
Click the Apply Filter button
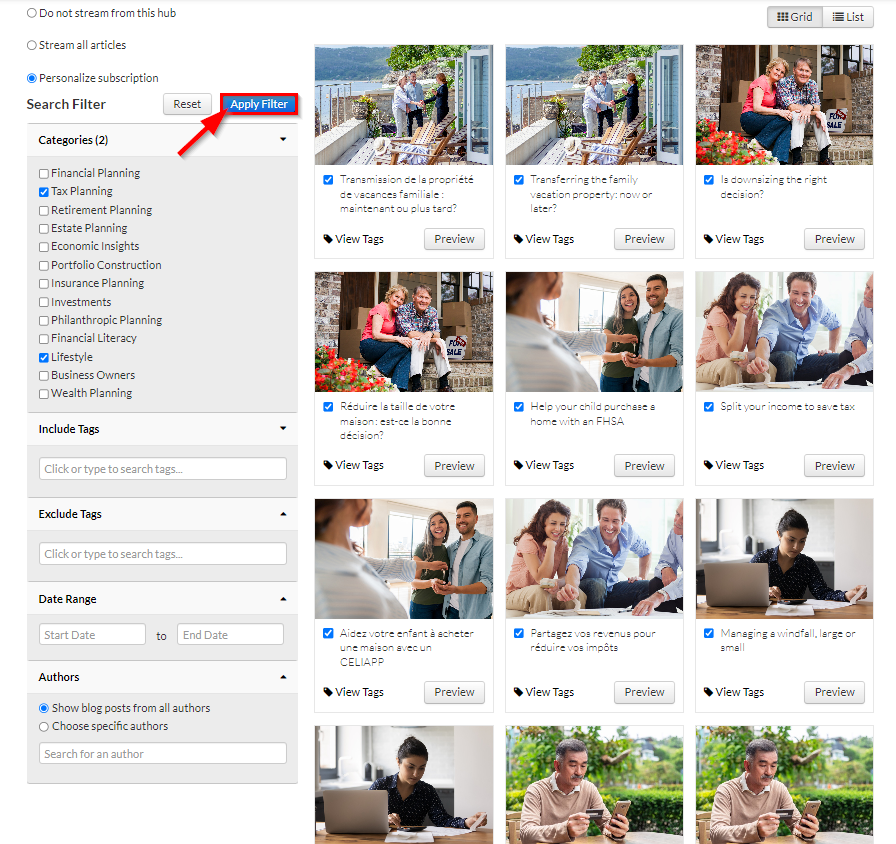tap(259, 104)
